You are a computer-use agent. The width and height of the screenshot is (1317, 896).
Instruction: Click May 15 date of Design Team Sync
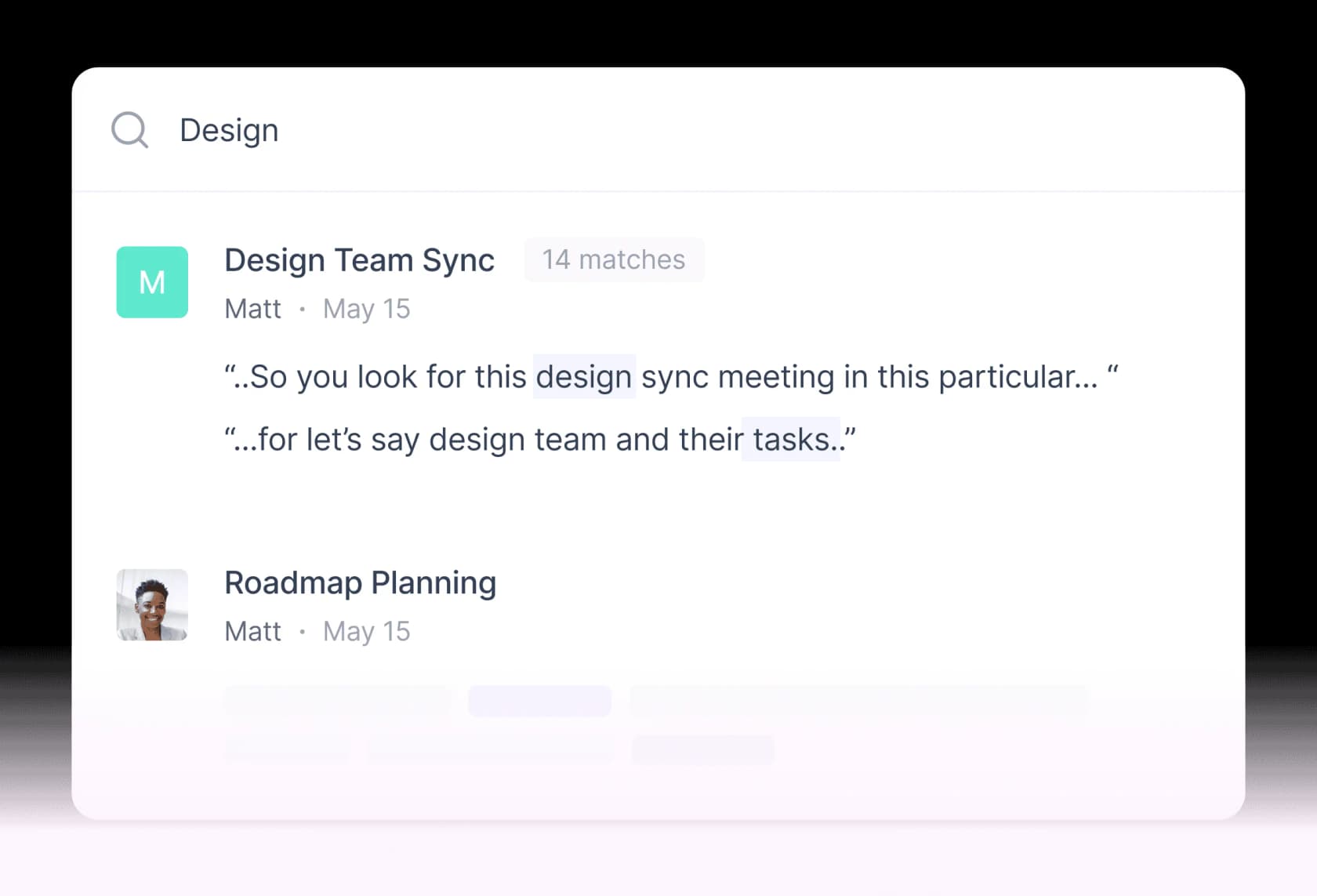pos(366,309)
